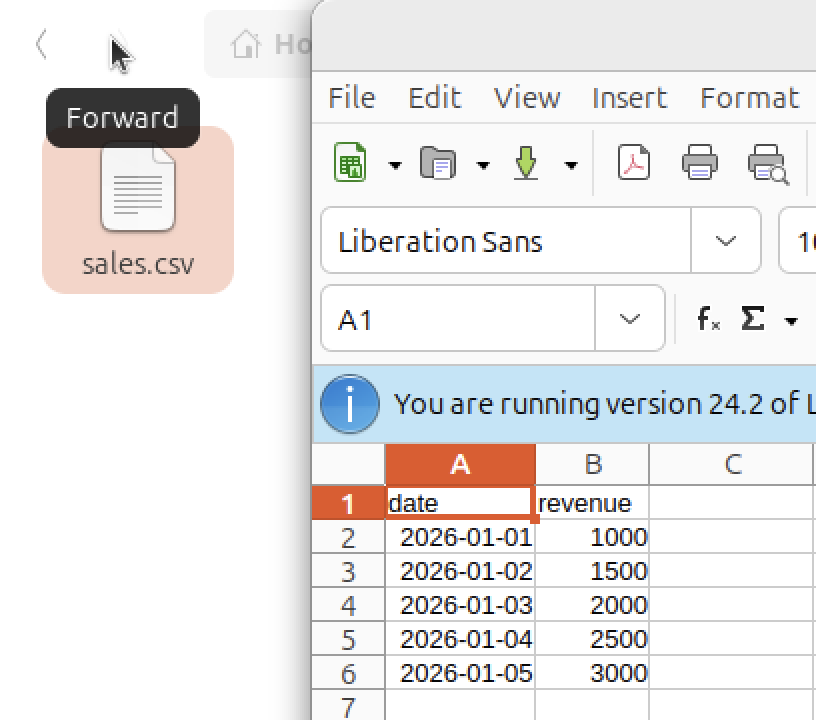Image resolution: width=816 pixels, height=720 pixels.
Task: Open the File menu
Action: click(351, 98)
